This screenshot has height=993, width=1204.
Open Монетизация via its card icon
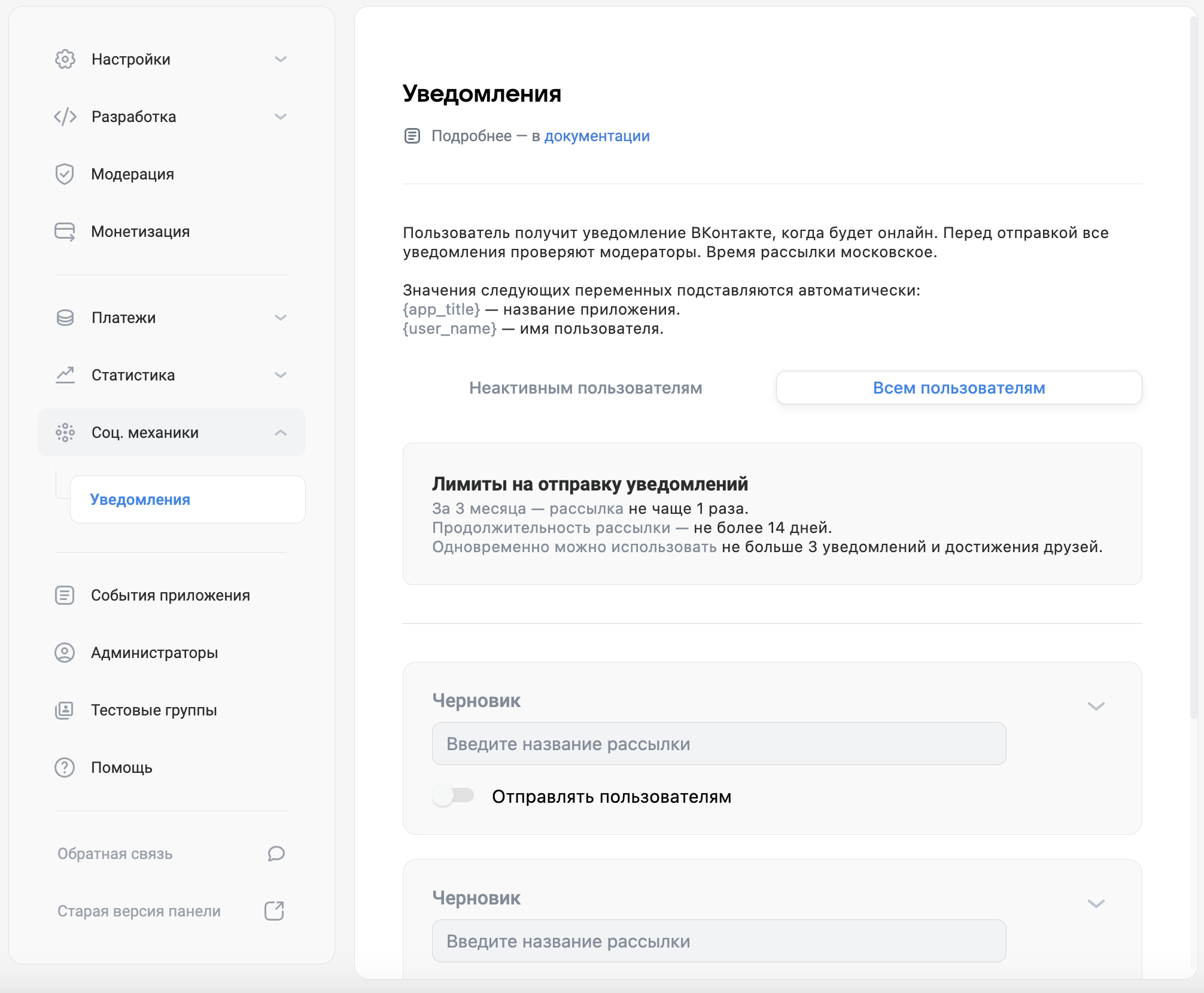[x=66, y=232]
